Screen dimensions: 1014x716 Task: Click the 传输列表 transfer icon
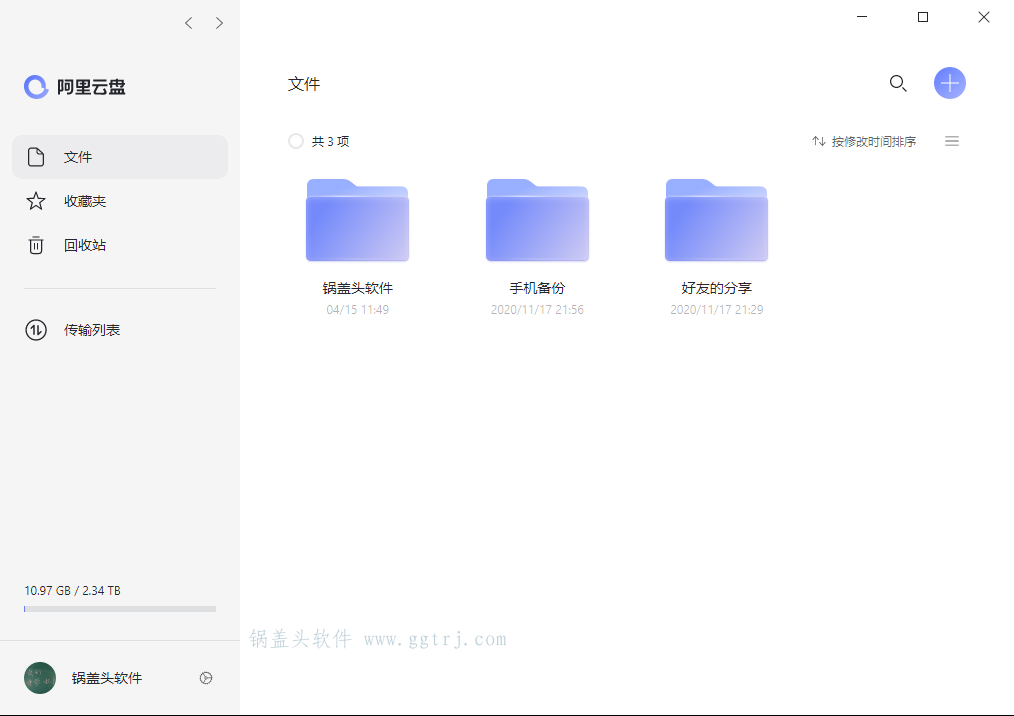(x=36, y=330)
